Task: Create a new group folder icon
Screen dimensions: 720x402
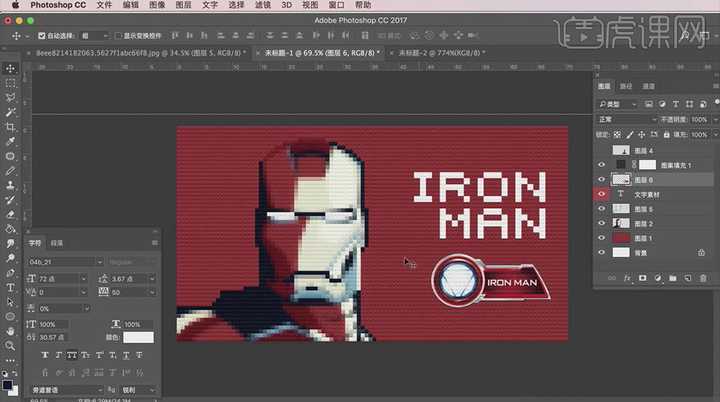Action: (673, 278)
